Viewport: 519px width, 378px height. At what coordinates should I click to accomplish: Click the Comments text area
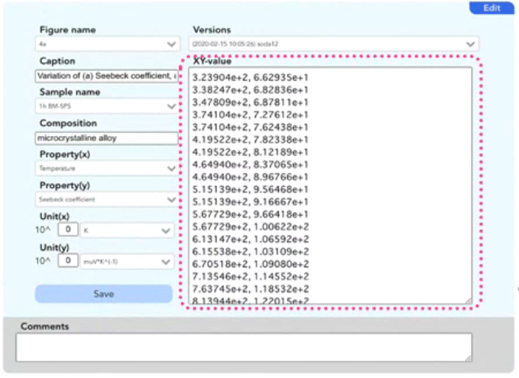click(x=244, y=347)
